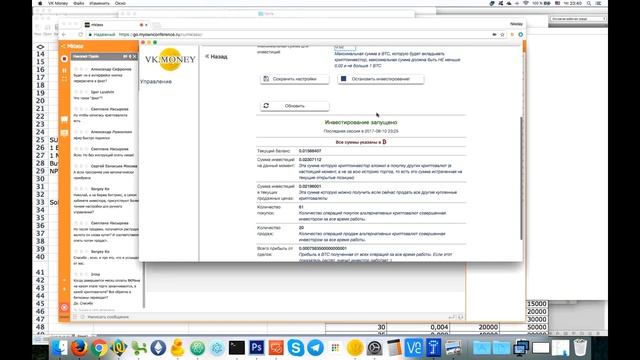The image size is (640, 360).
Task: Click the Инвестирование запущено status text
Action: coord(361,122)
